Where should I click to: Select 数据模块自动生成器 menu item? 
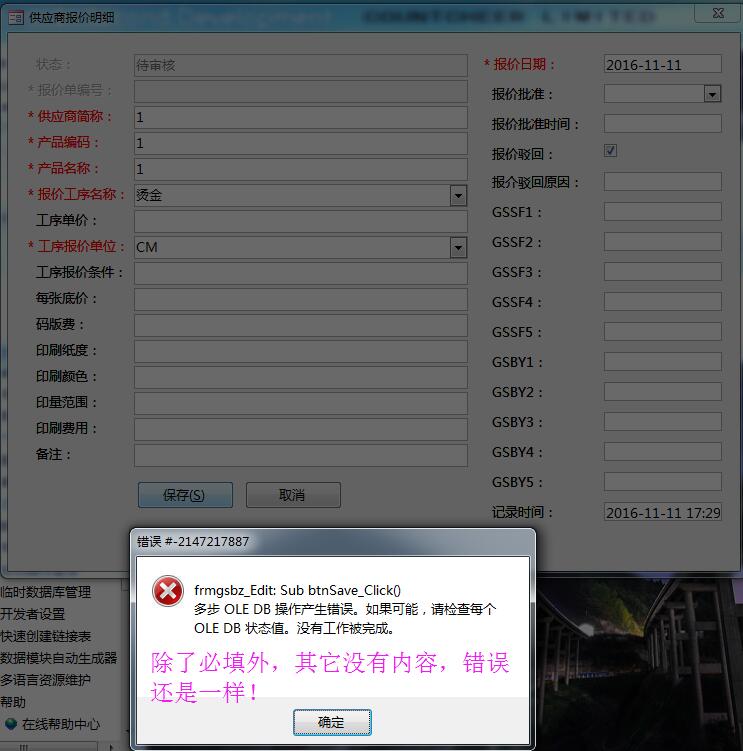coord(59,658)
